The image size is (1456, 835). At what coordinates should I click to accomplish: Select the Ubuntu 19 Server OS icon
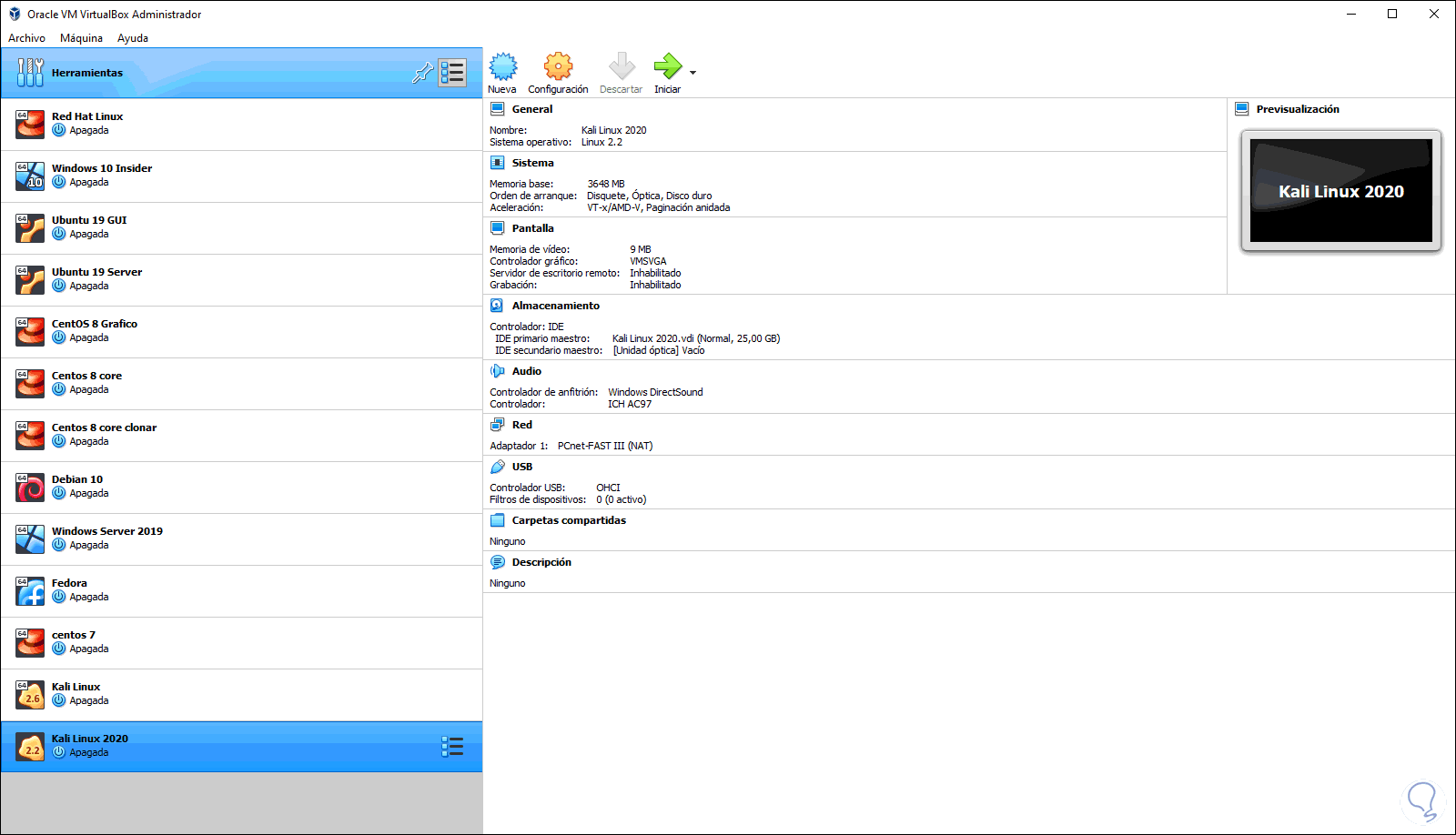coord(30,279)
